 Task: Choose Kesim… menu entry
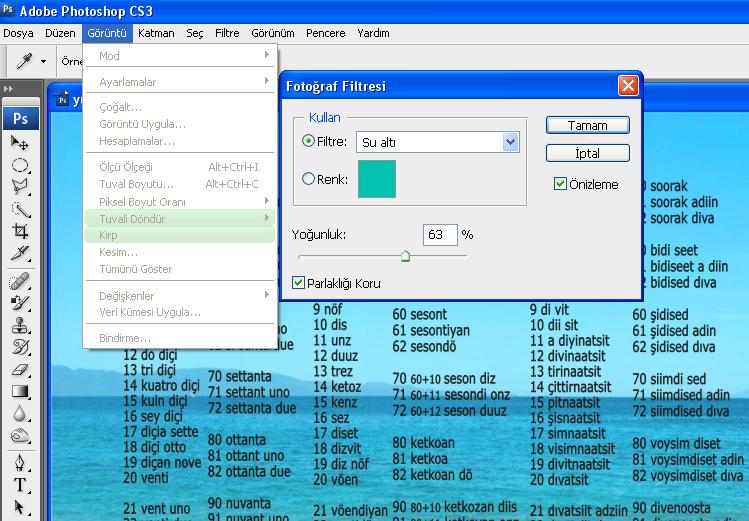pyautogui.click(x=180, y=252)
